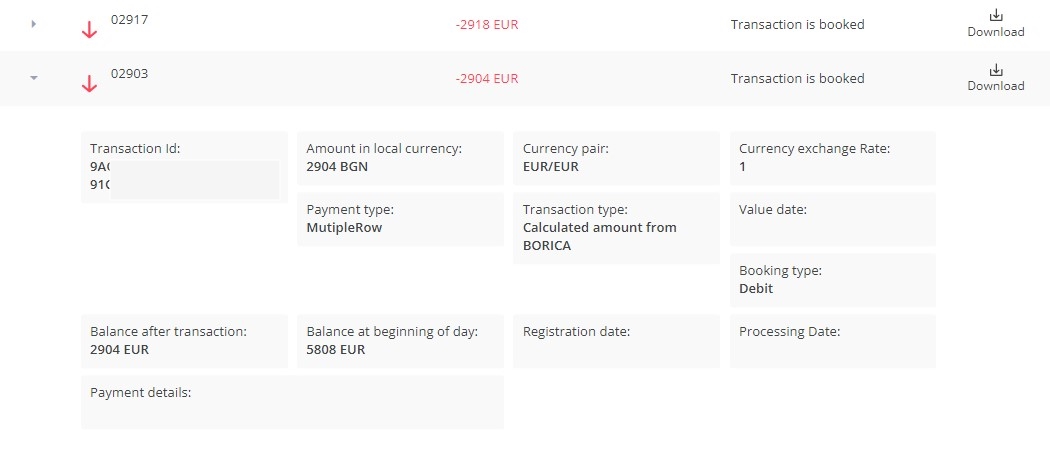The image size is (1050, 450).
Task: Click the red debit arrow beside 02917
Action: 89,30
